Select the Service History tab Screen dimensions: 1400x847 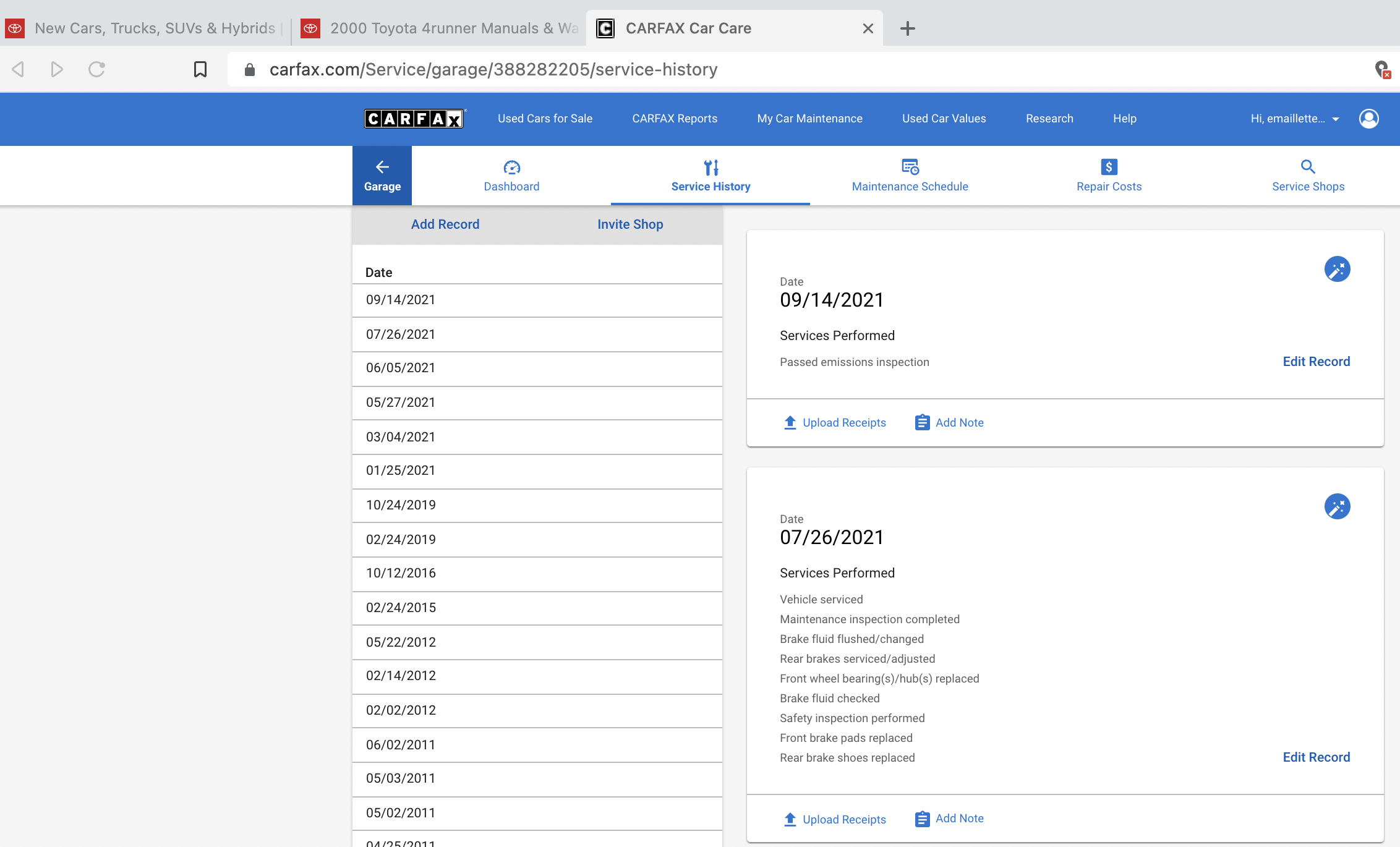(x=711, y=176)
